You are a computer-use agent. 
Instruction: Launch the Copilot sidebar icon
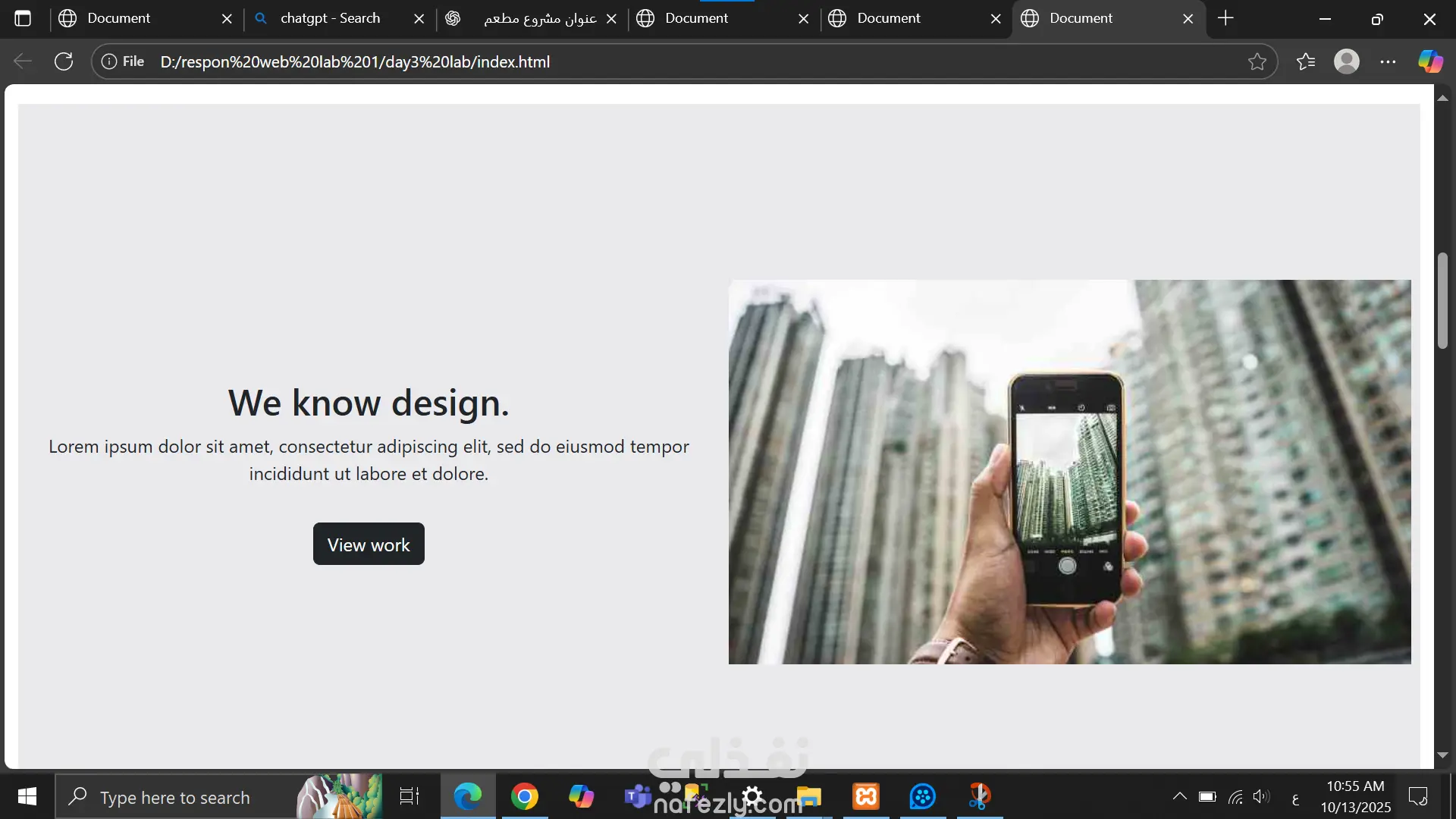pyautogui.click(x=1430, y=61)
